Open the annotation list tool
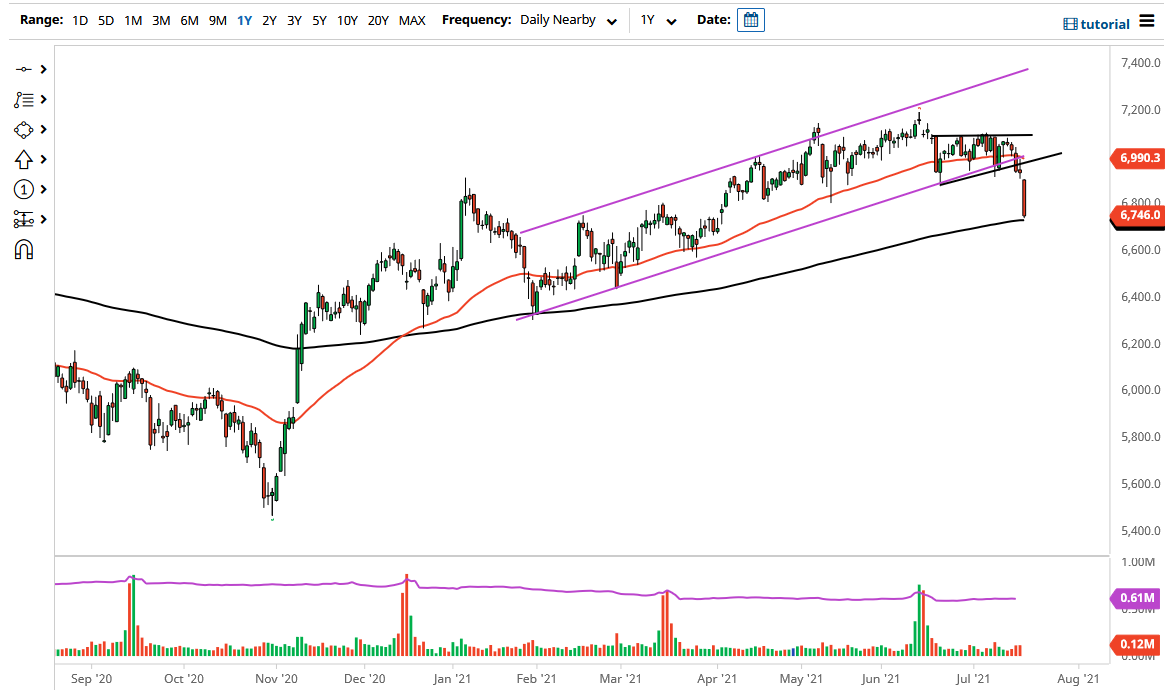The image size is (1168, 697). (x=25, y=100)
